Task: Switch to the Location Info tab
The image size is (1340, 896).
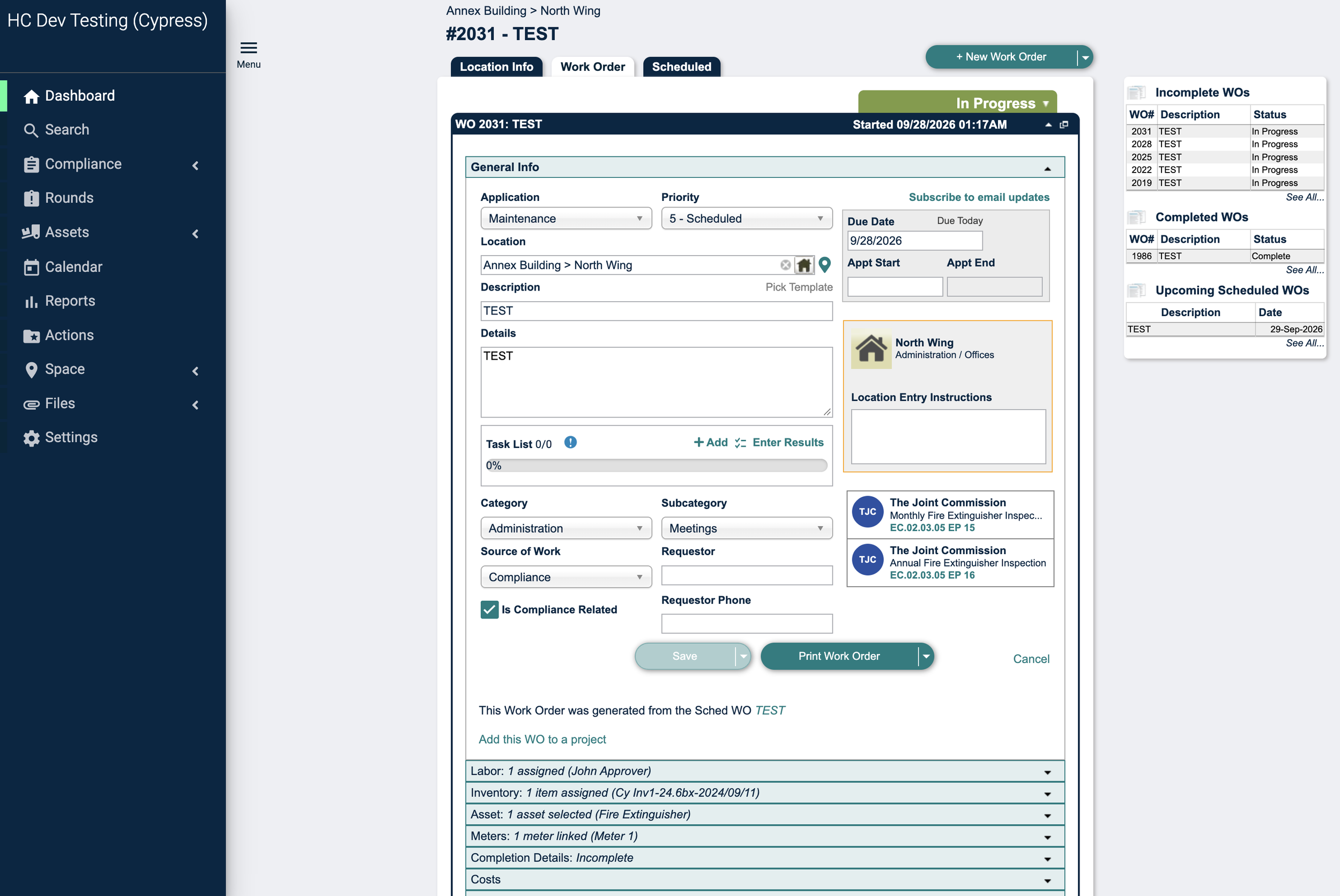Action: 496,67
